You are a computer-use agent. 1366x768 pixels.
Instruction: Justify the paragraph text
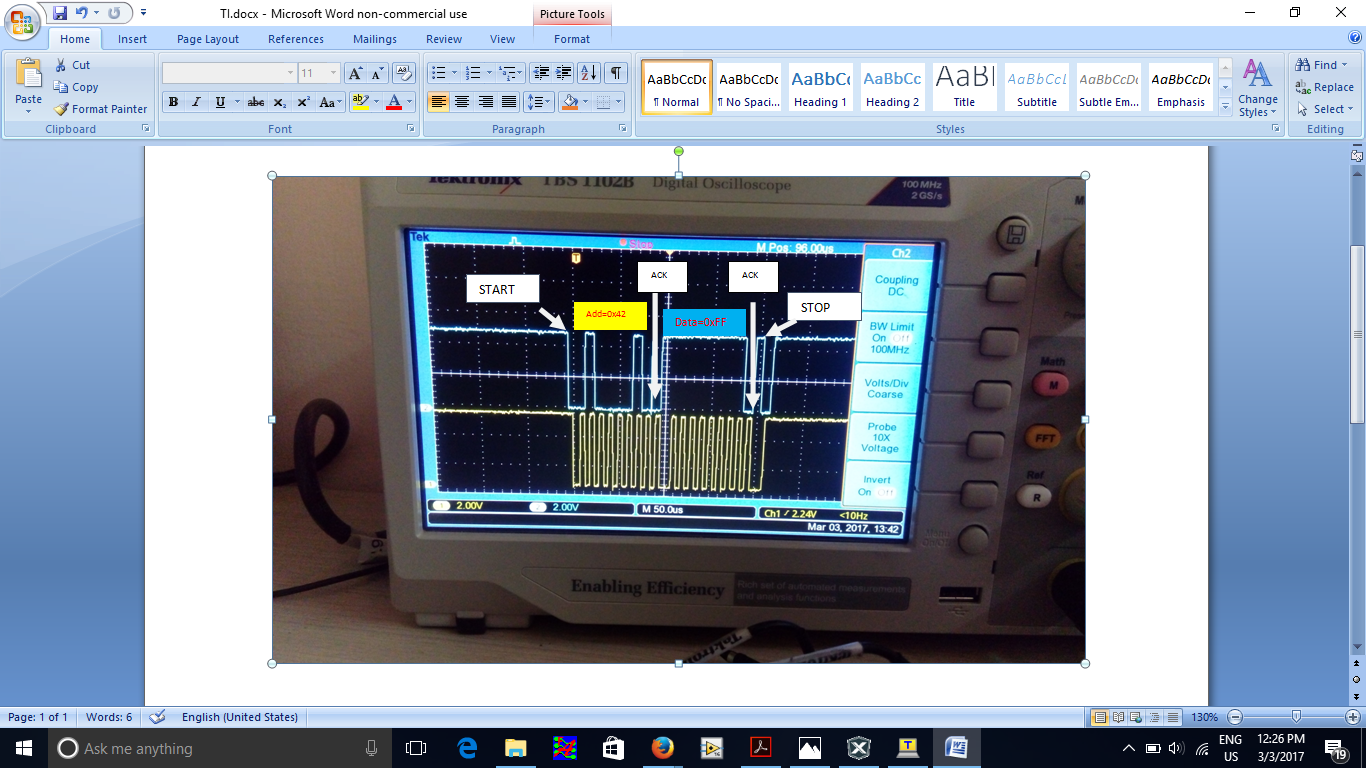coord(510,102)
